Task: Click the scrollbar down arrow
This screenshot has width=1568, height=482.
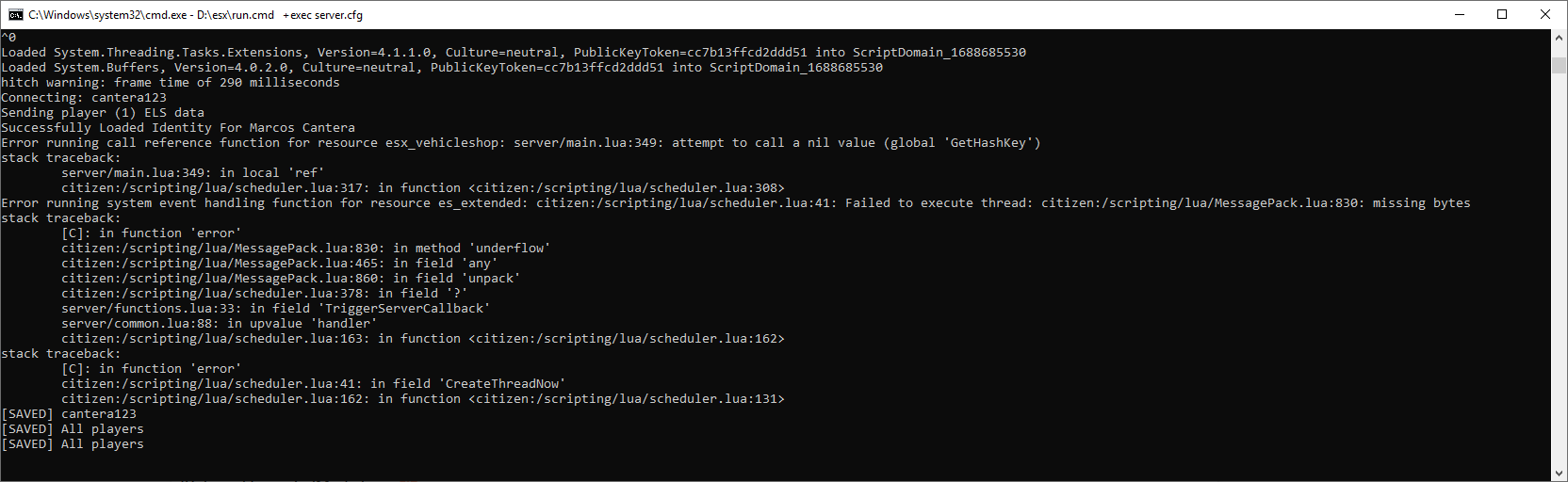Action: pos(1559,473)
